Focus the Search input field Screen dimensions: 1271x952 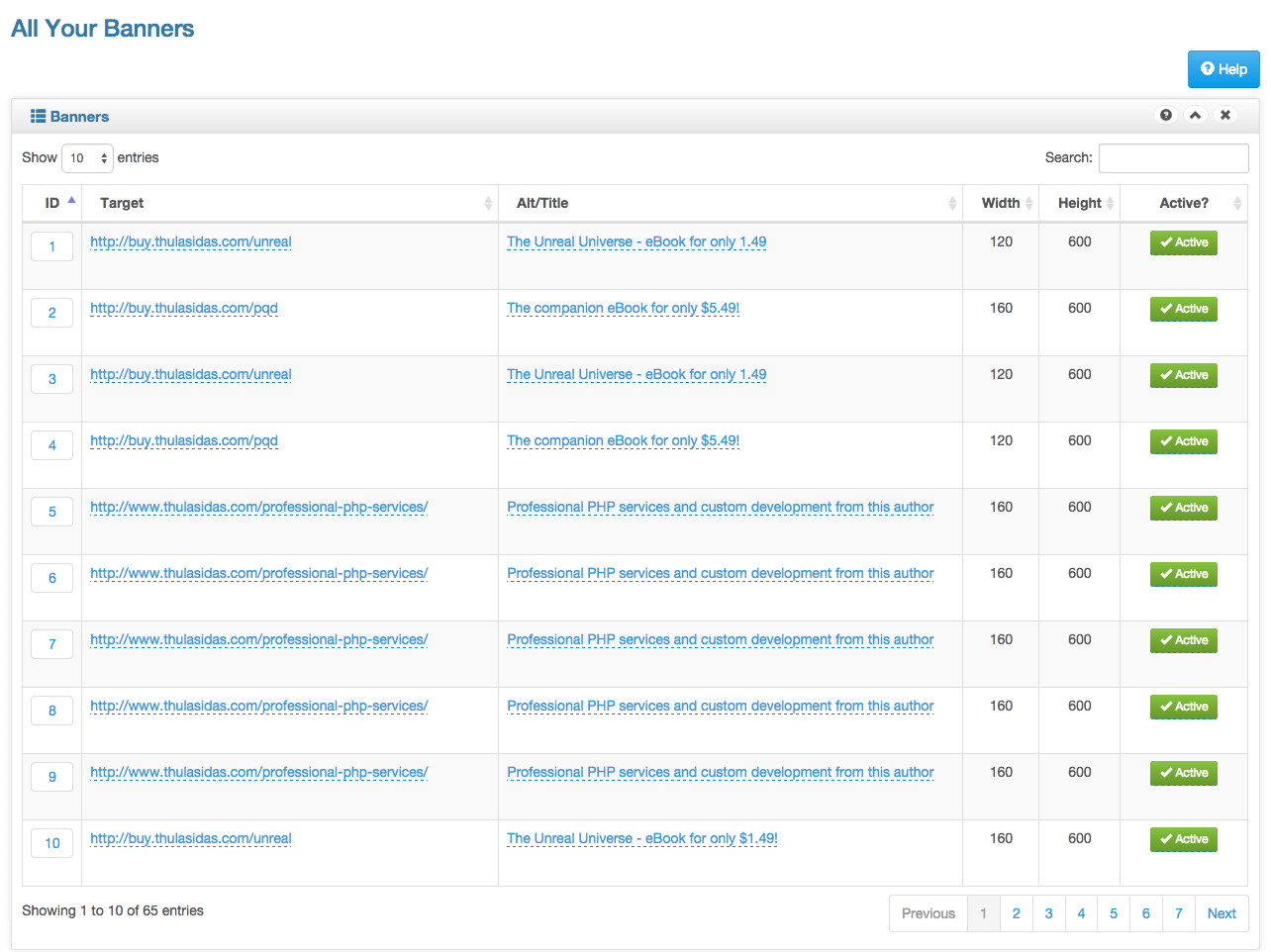pyautogui.click(x=1174, y=158)
